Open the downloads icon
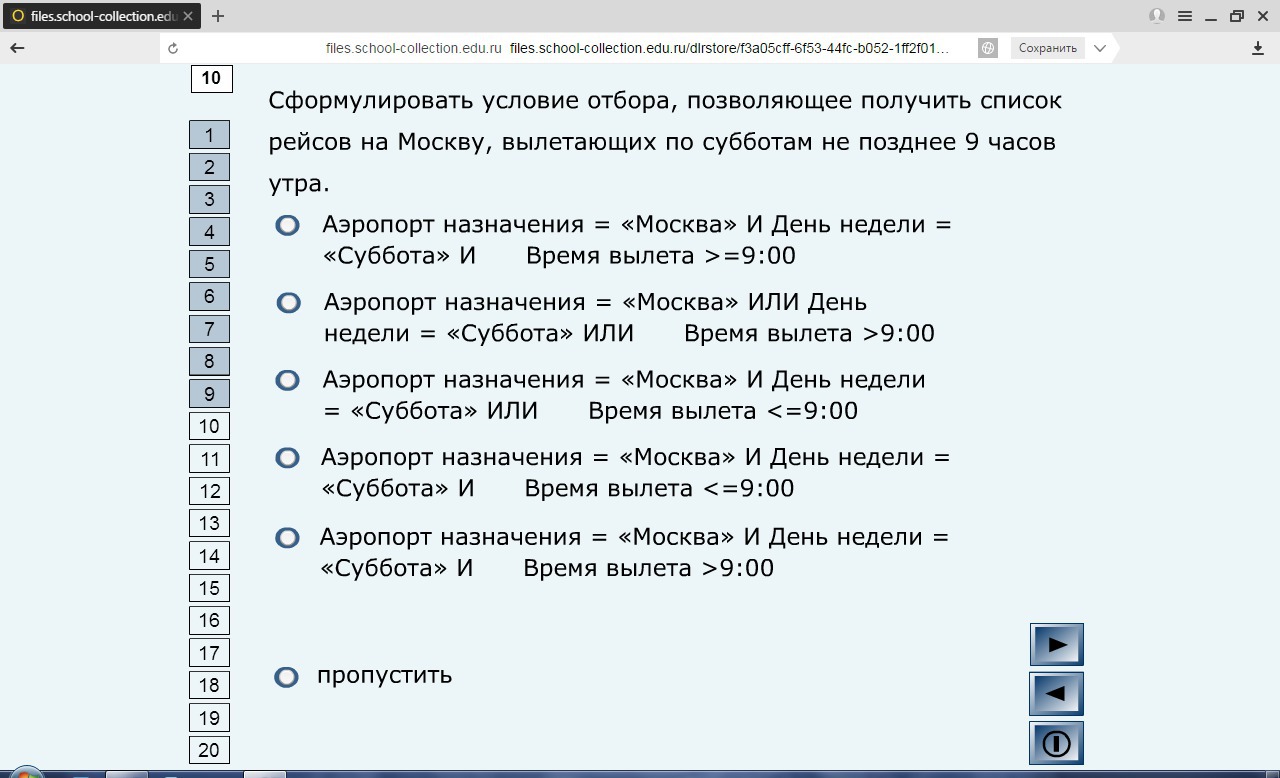Image resolution: width=1280 pixels, height=778 pixels. (x=1258, y=48)
